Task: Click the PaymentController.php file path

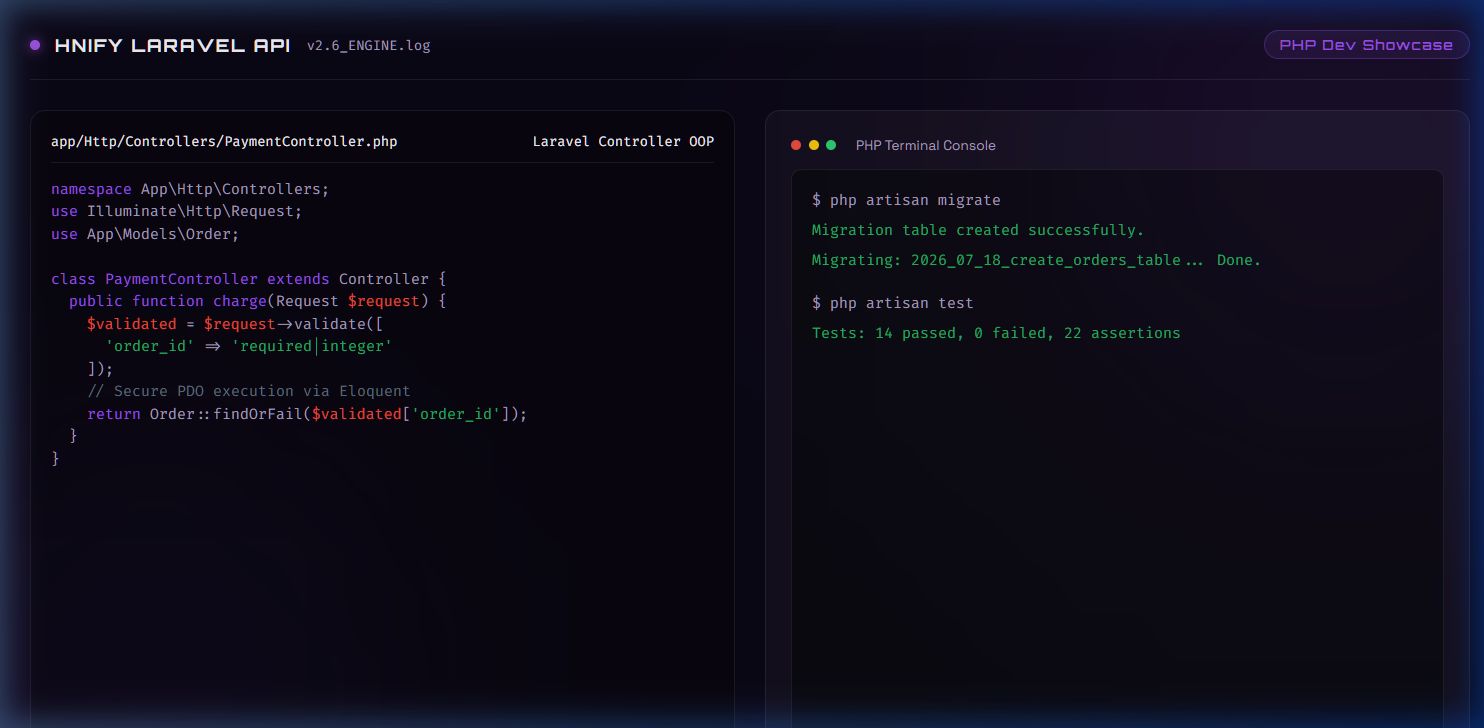Action: click(224, 142)
